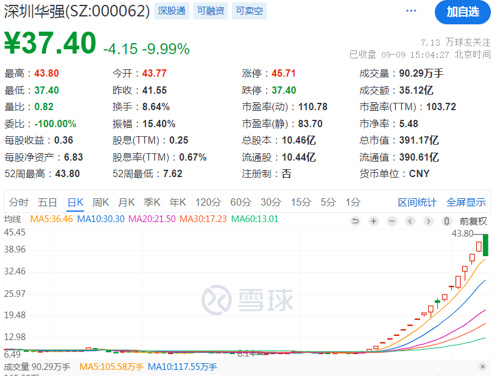Click the 流通值 value 390.61亿
This screenshot has width=500, height=376.
419,157
